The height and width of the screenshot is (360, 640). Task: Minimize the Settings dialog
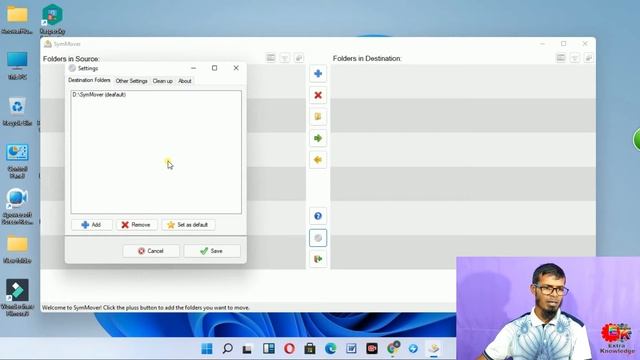(x=193, y=68)
